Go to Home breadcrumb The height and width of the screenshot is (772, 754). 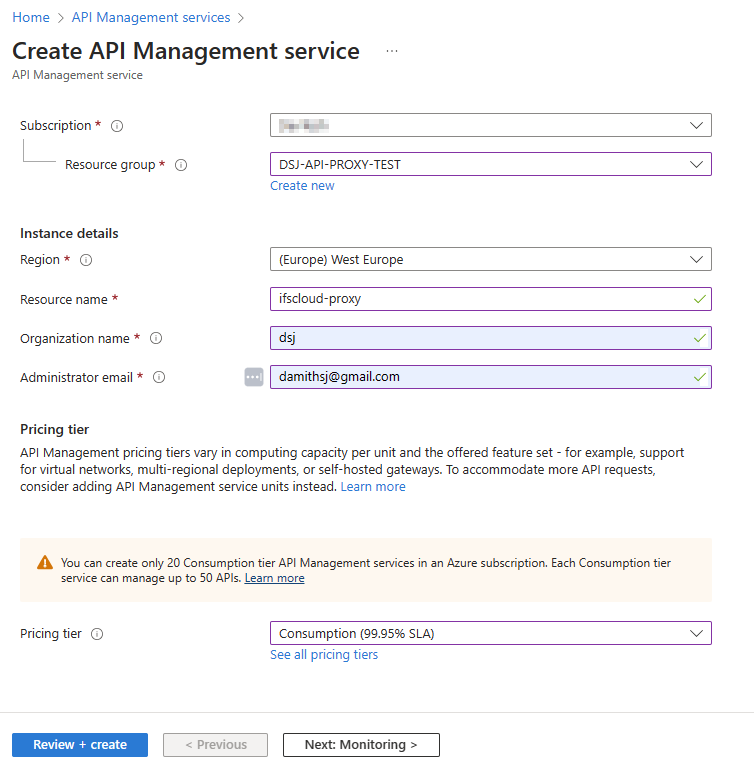[x=29, y=18]
